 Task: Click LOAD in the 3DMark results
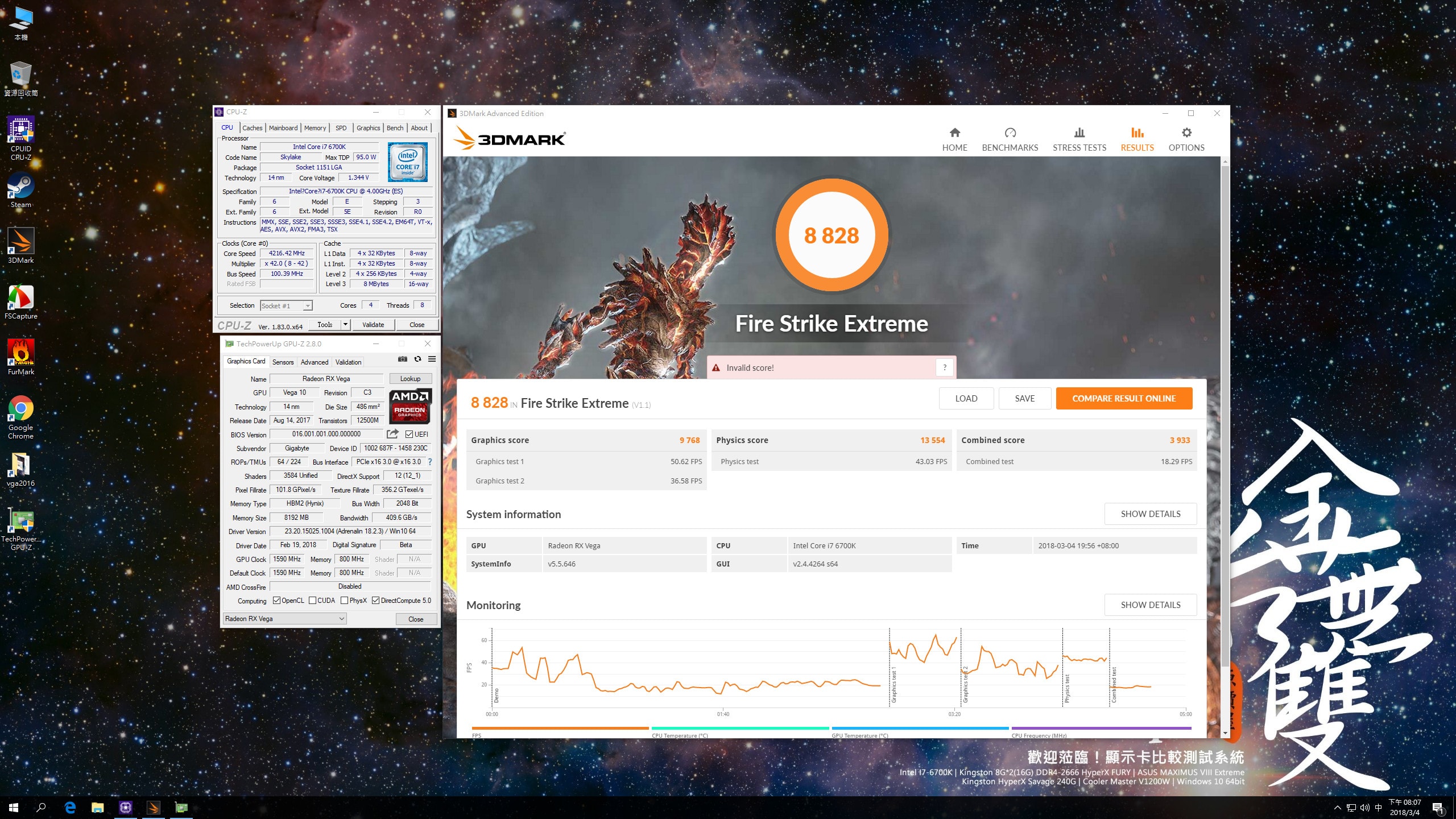click(966, 398)
